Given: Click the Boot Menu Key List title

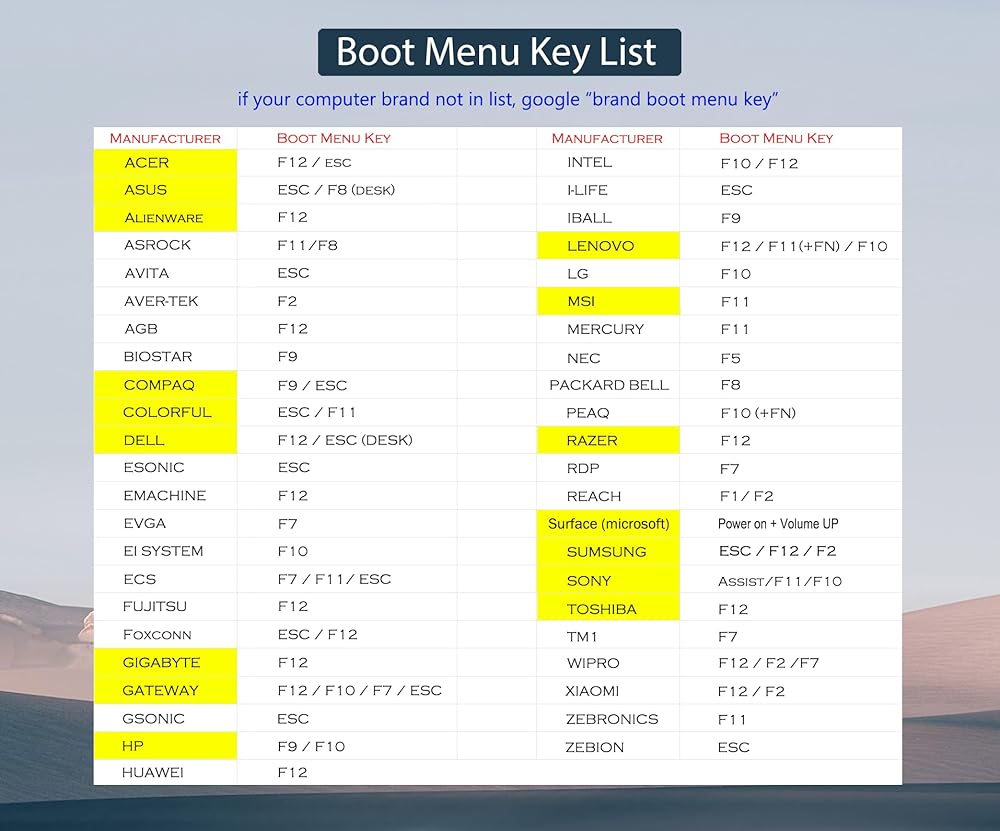Looking at the screenshot, I should (x=499, y=52).
